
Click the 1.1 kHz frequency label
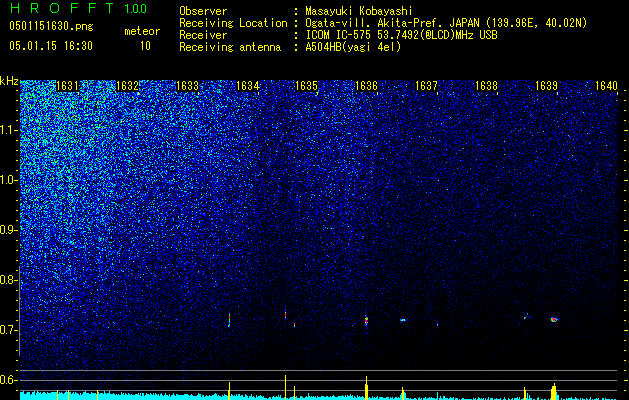(9, 130)
